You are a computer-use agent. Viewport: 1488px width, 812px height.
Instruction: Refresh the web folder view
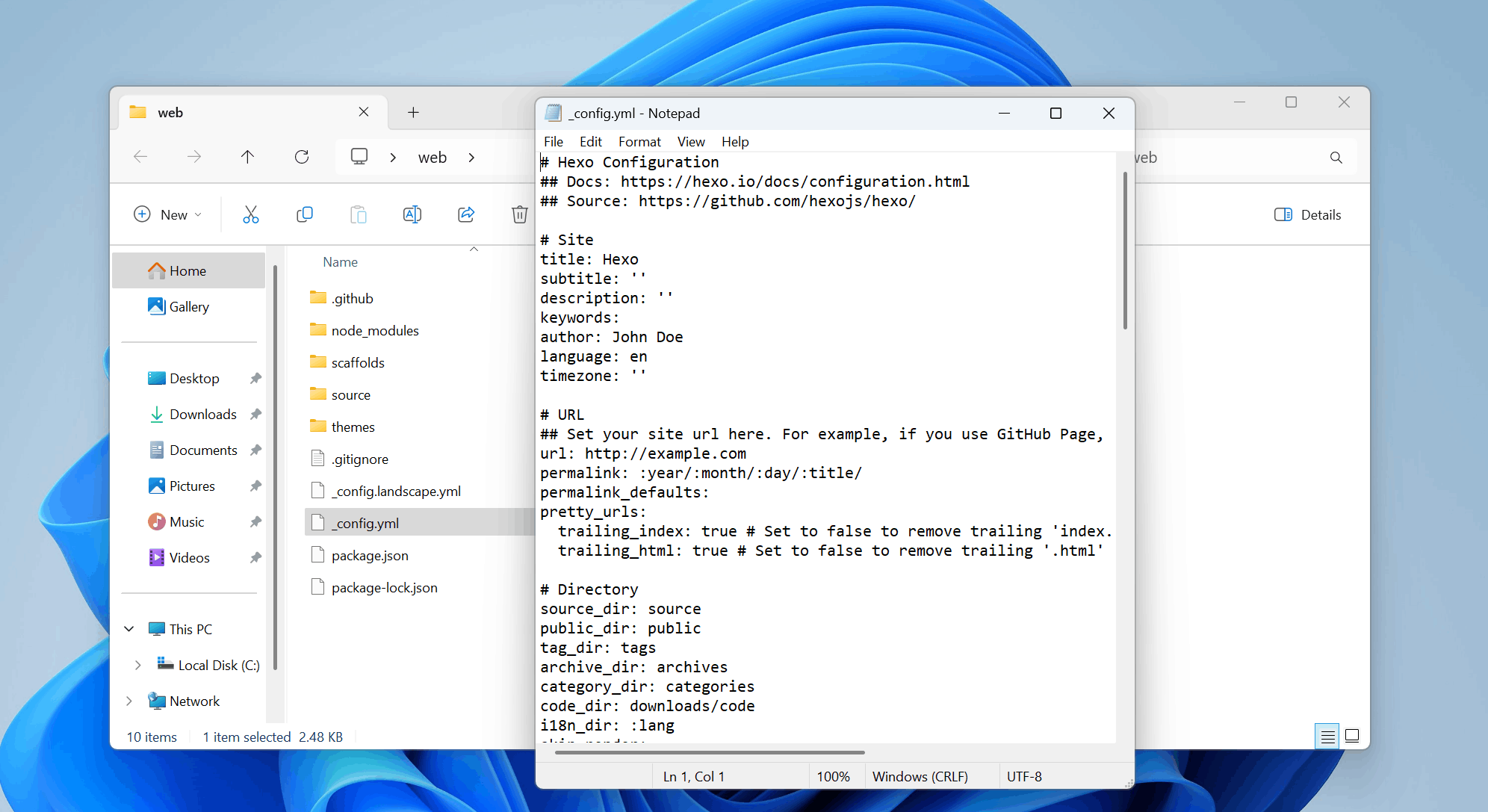click(302, 157)
